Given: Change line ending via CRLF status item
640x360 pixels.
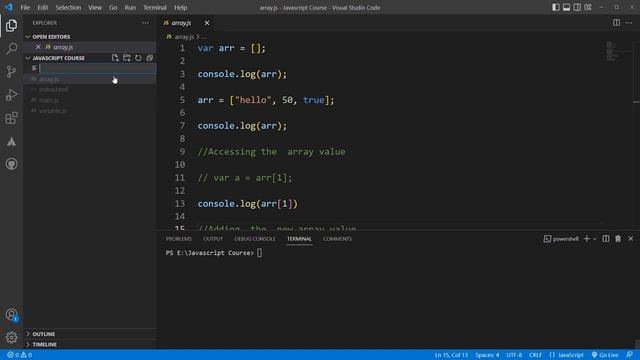Looking at the screenshot, I should 535,355.
